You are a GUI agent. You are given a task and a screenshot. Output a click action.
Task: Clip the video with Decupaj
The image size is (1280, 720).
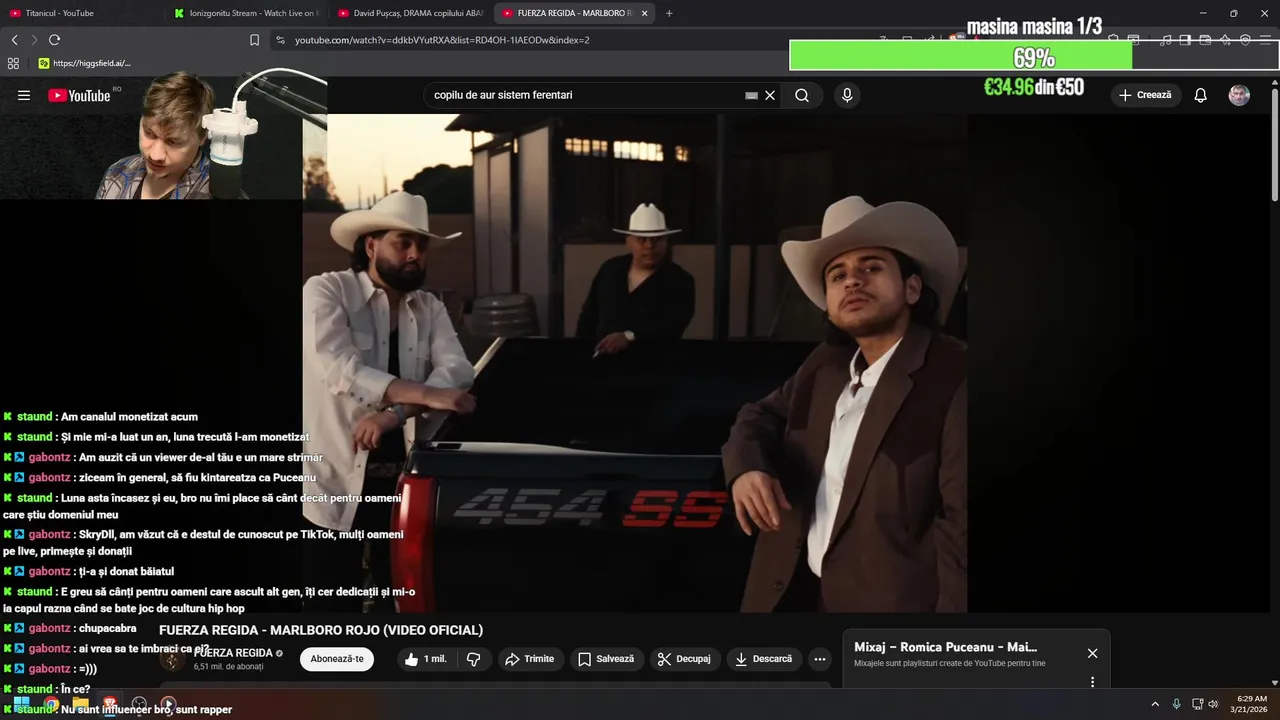point(684,659)
